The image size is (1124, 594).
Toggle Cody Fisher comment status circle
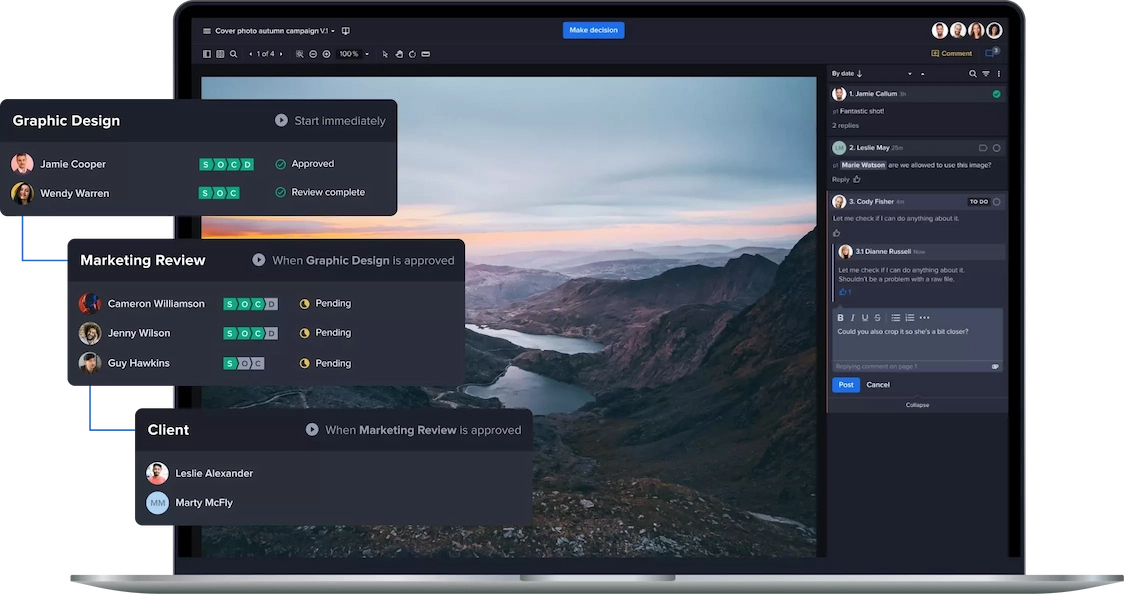click(996, 202)
